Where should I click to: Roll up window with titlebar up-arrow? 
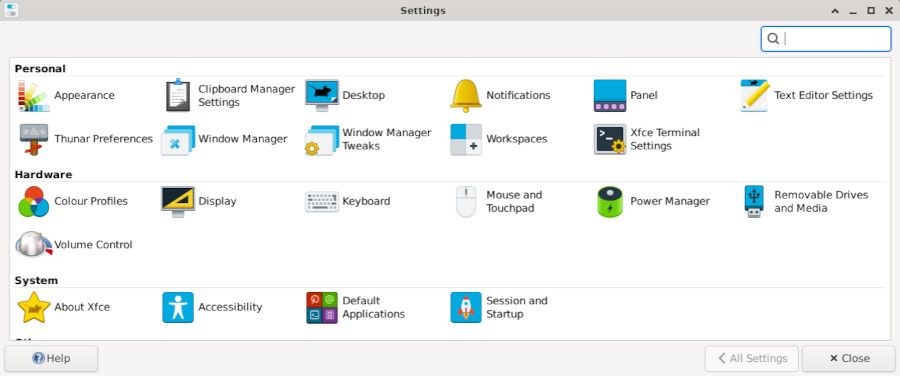pos(835,10)
